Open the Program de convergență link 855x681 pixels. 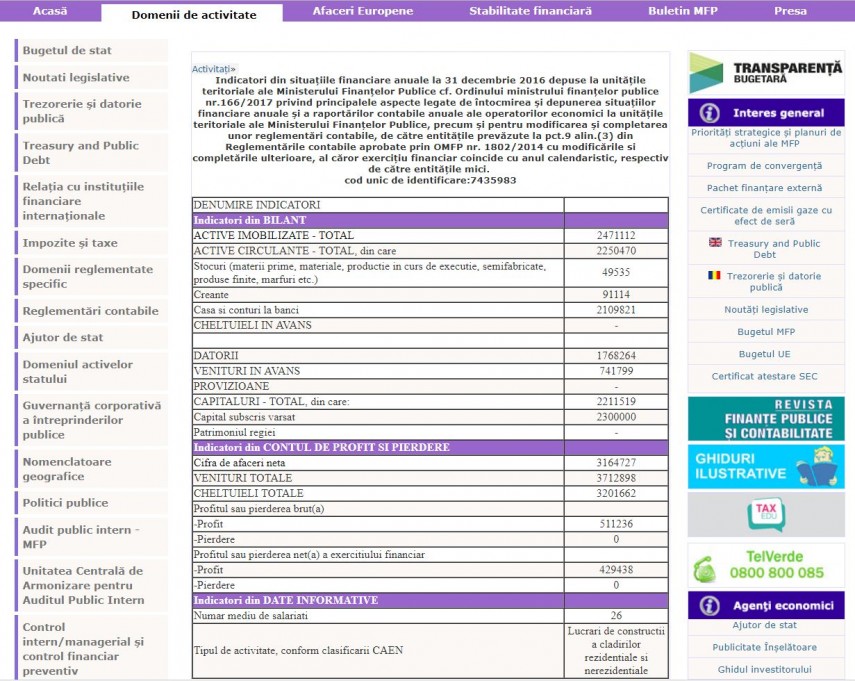click(x=765, y=166)
